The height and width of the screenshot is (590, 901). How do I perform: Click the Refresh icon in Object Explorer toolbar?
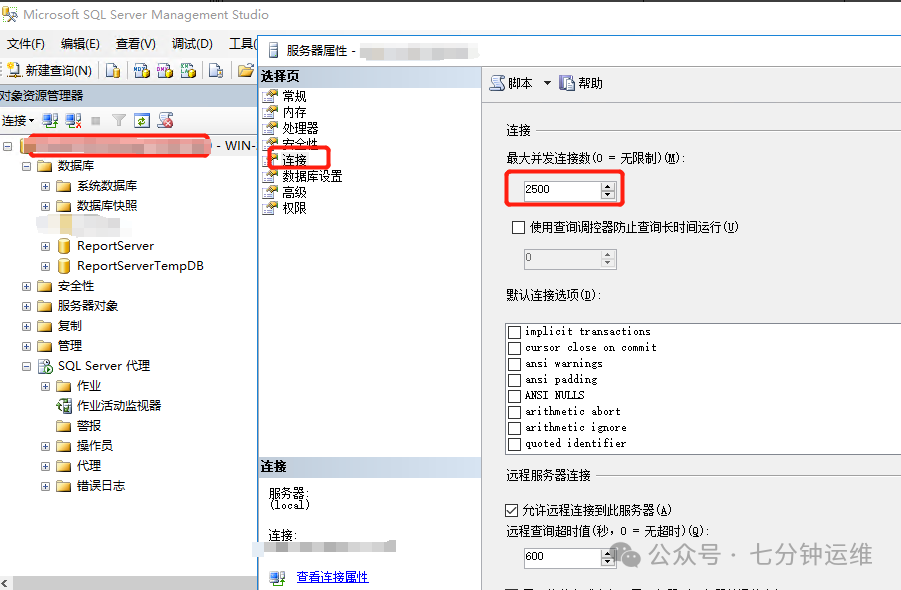(x=142, y=120)
